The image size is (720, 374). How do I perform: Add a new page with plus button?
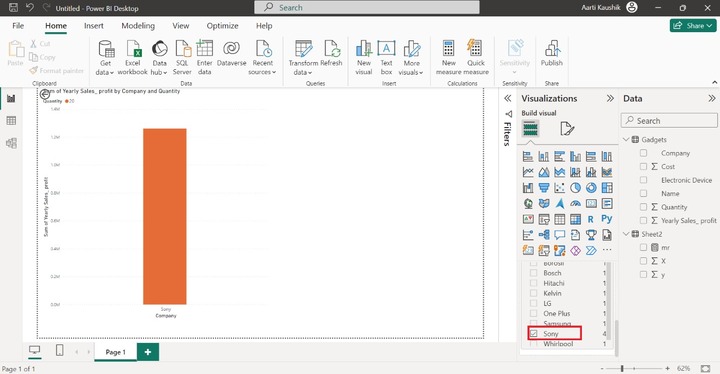tap(148, 352)
